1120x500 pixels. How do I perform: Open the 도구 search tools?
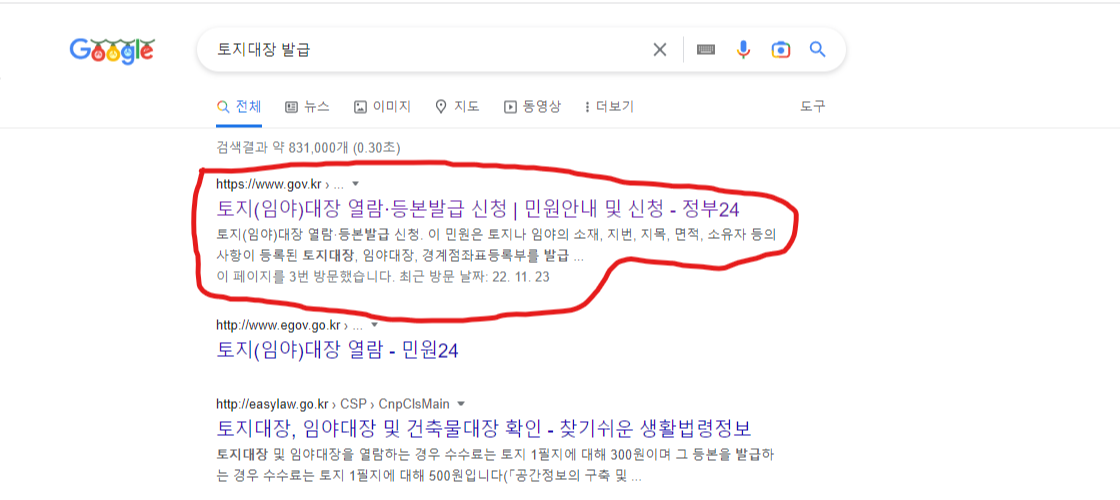pos(812,107)
